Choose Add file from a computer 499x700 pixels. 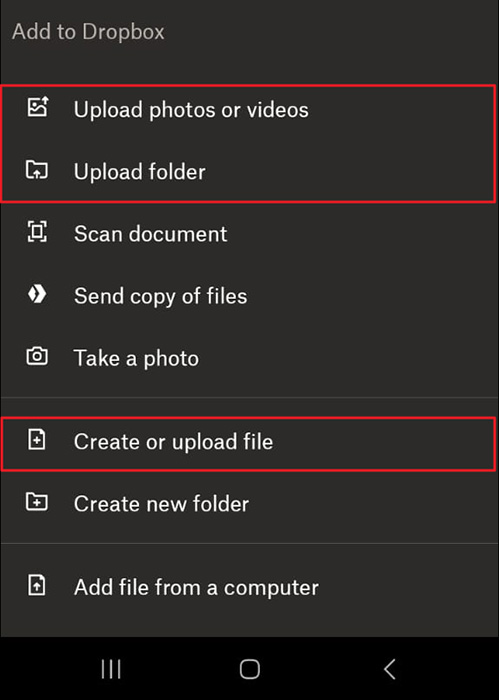tap(249, 588)
